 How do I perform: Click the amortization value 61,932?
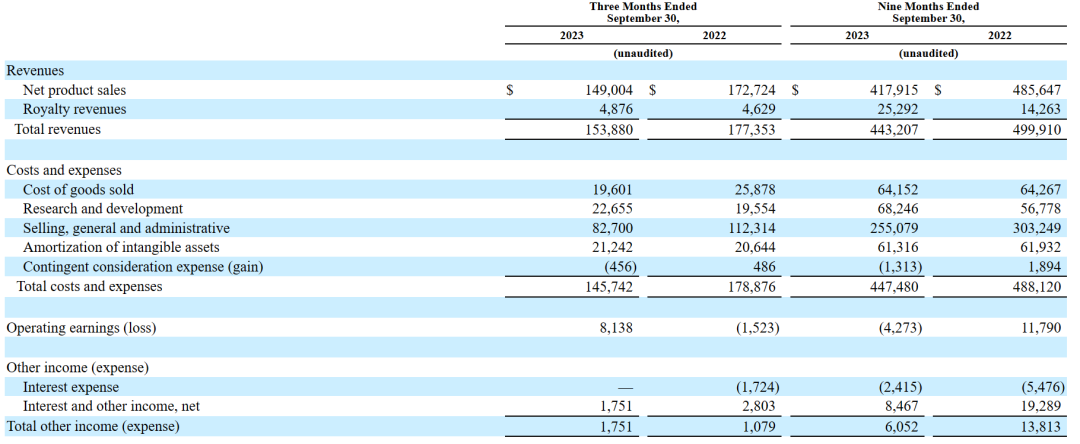click(x=1041, y=247)
